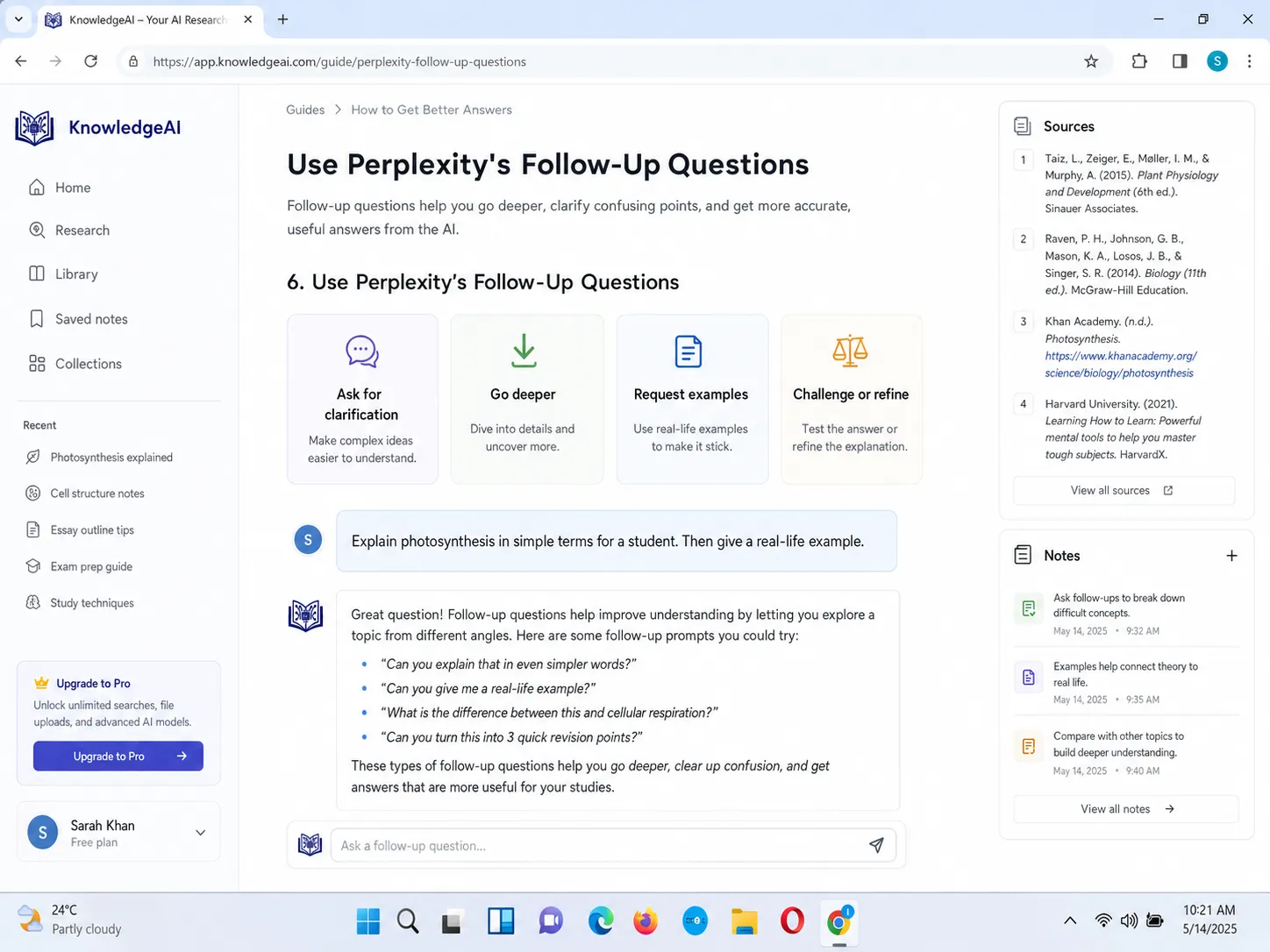Open Collections in the sidebar

tap(75, 364)
